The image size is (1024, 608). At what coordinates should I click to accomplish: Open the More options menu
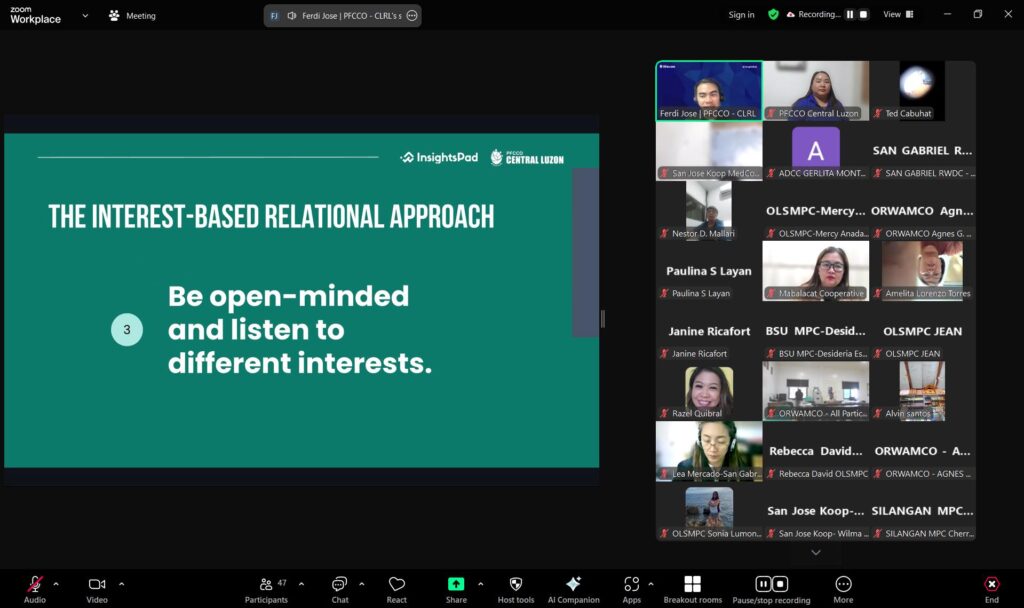coord(843,589)
